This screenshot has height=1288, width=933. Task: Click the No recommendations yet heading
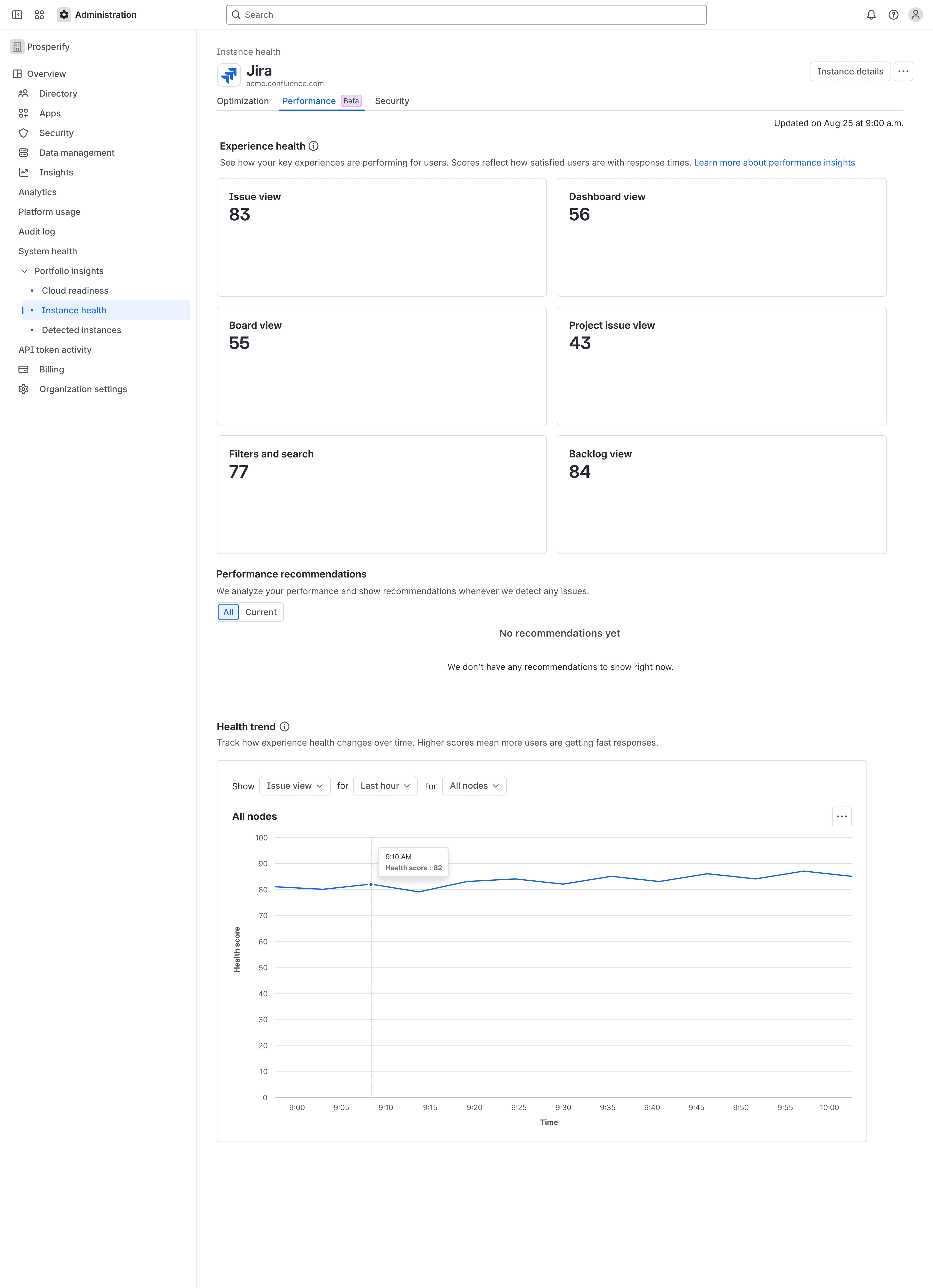pos(559,633)
